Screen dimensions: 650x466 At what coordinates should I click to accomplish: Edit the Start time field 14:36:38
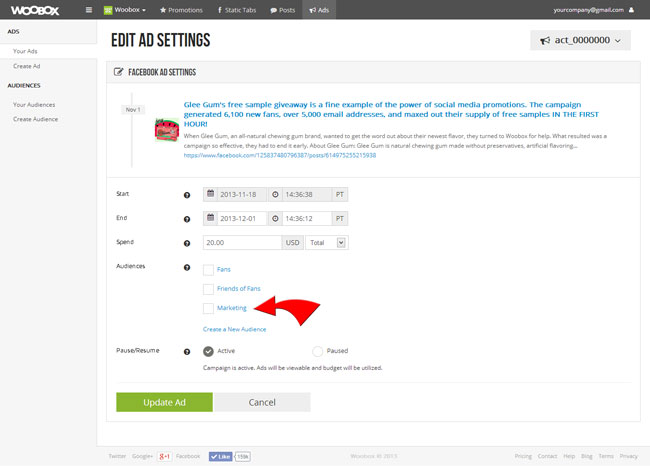[x=307, y=194]
